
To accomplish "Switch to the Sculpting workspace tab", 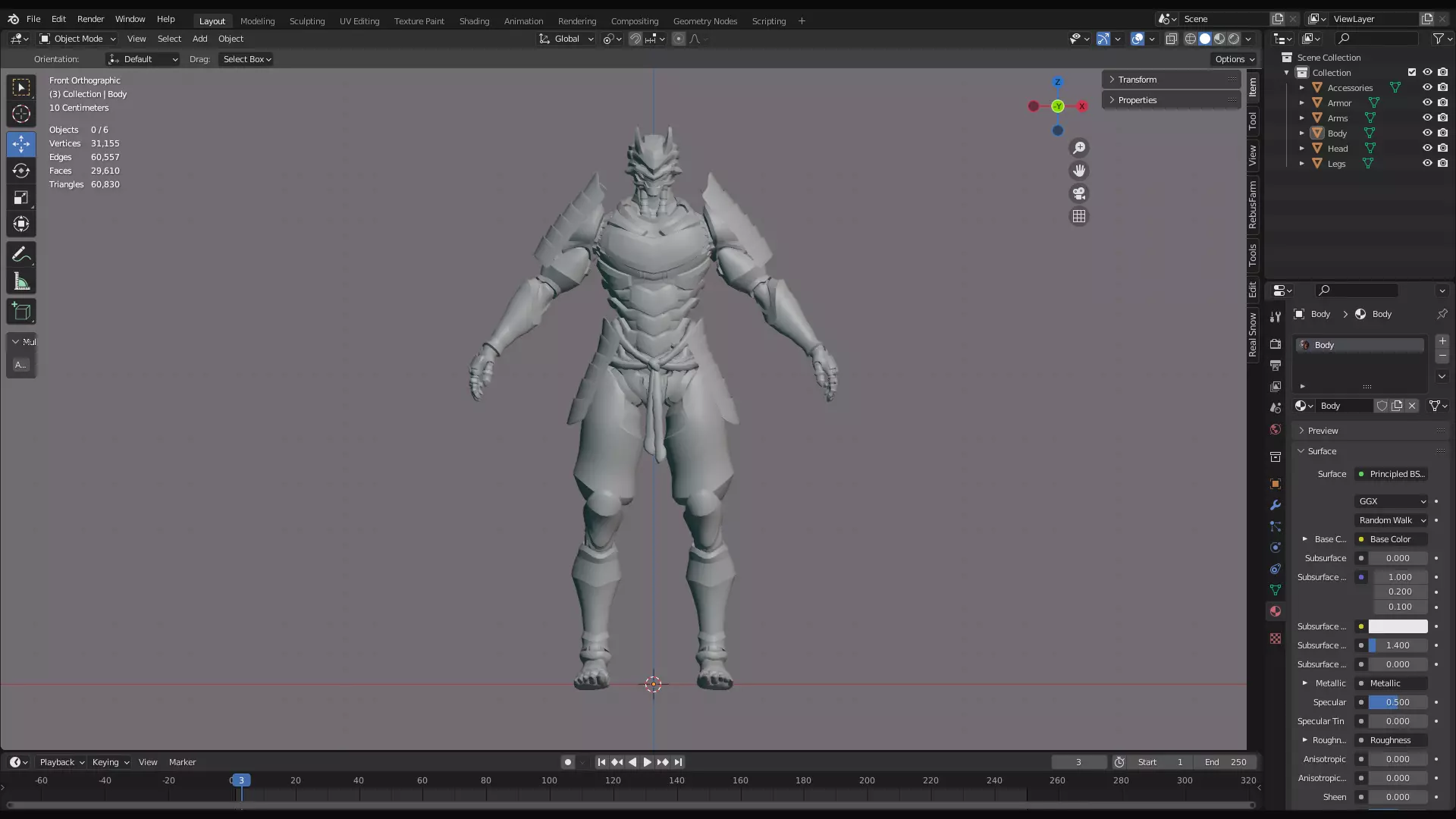I will (306, 21).
